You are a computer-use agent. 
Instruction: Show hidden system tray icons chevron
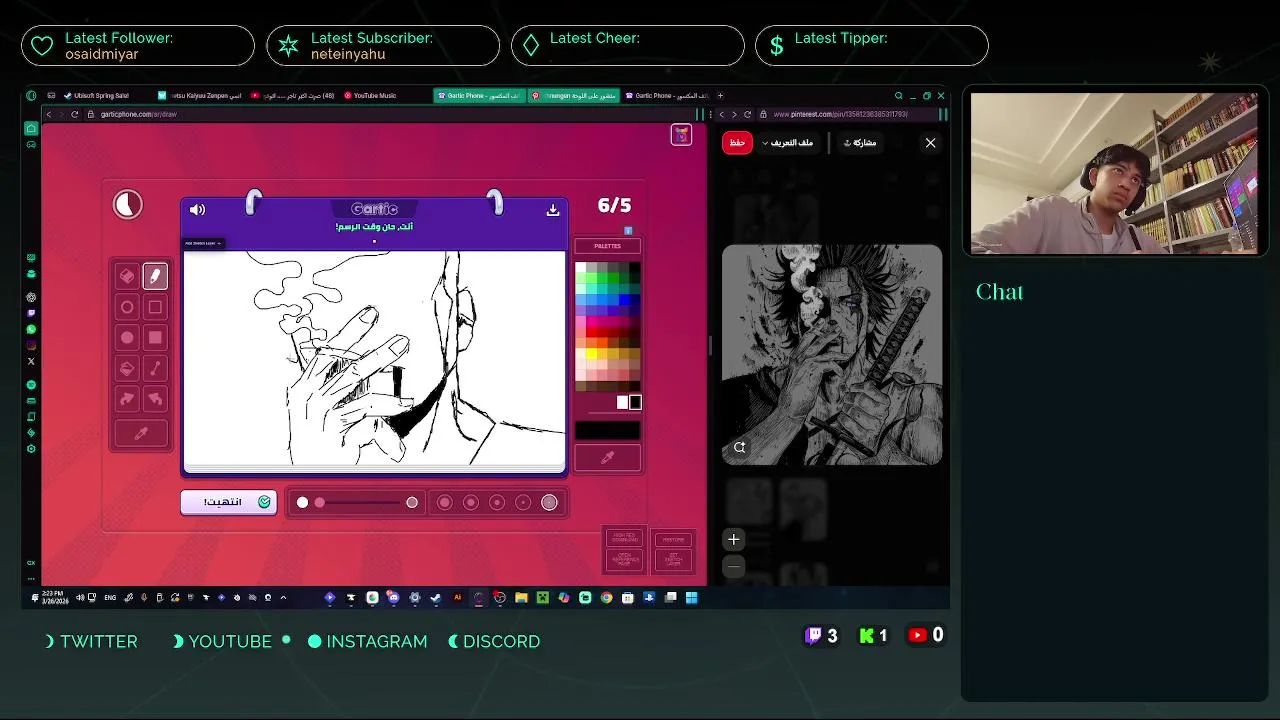point(283,598)
